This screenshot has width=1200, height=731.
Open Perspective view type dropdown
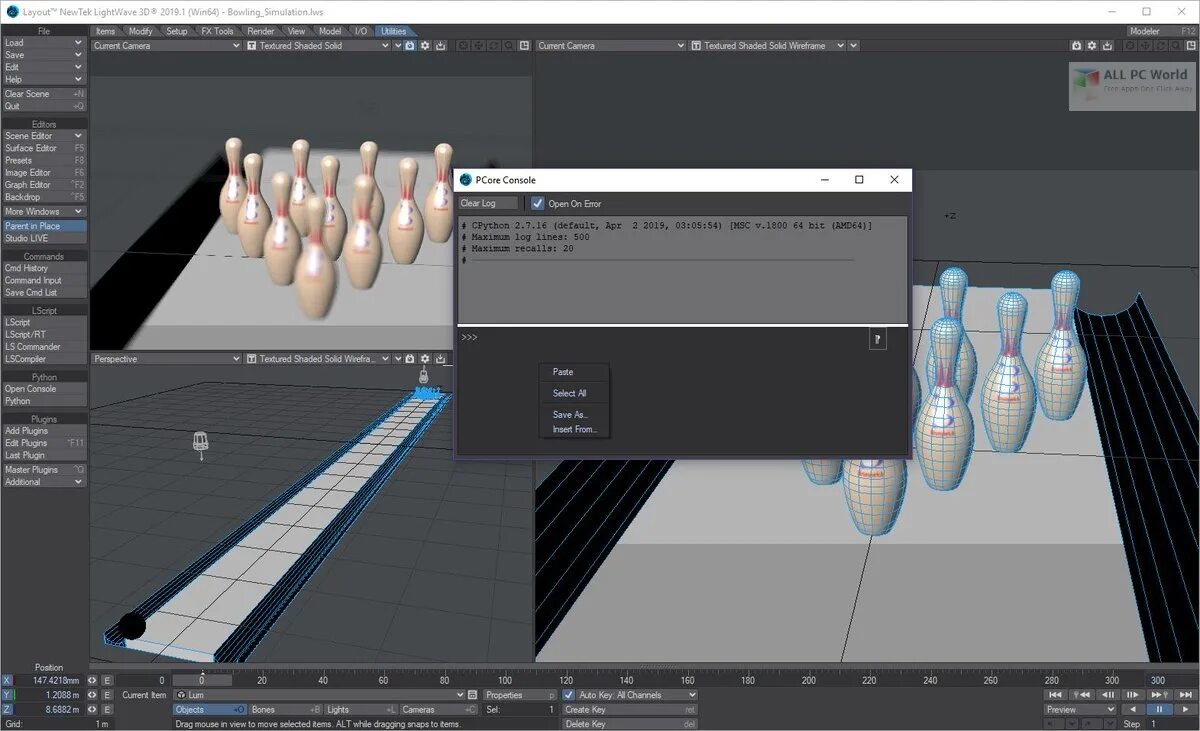pyautogui.click(x=166, y=359)
